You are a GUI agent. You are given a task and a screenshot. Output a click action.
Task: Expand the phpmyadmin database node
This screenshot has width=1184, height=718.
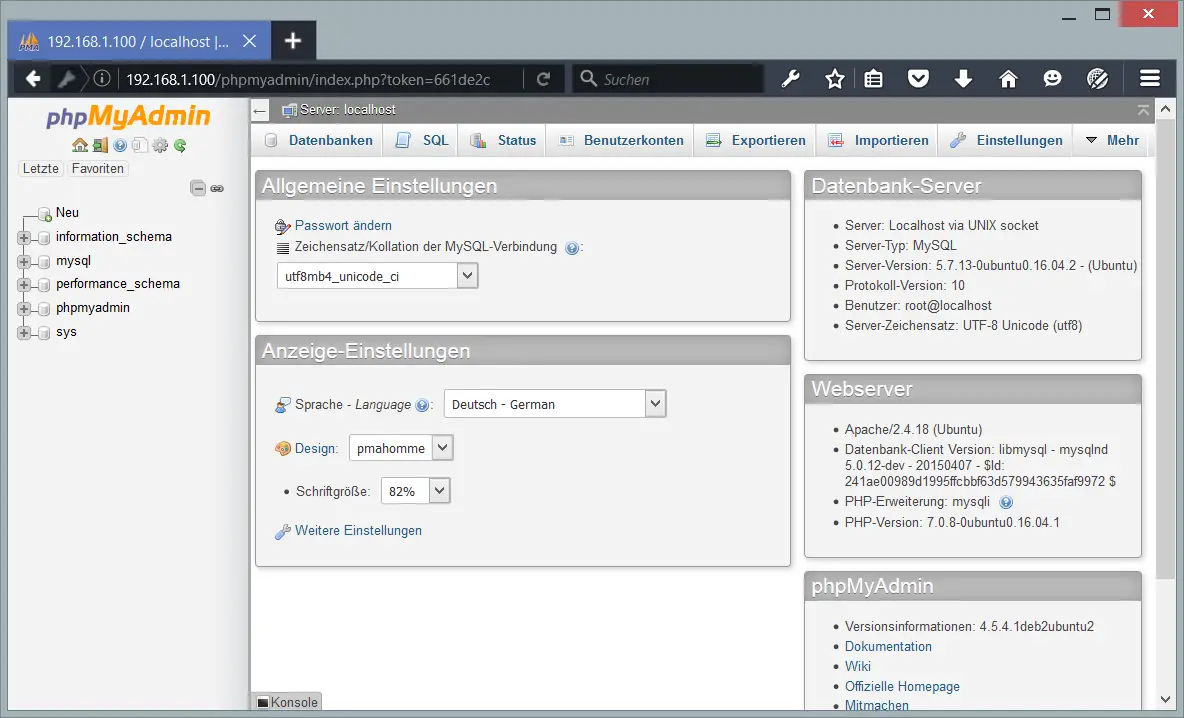click(x=23, y=308)
